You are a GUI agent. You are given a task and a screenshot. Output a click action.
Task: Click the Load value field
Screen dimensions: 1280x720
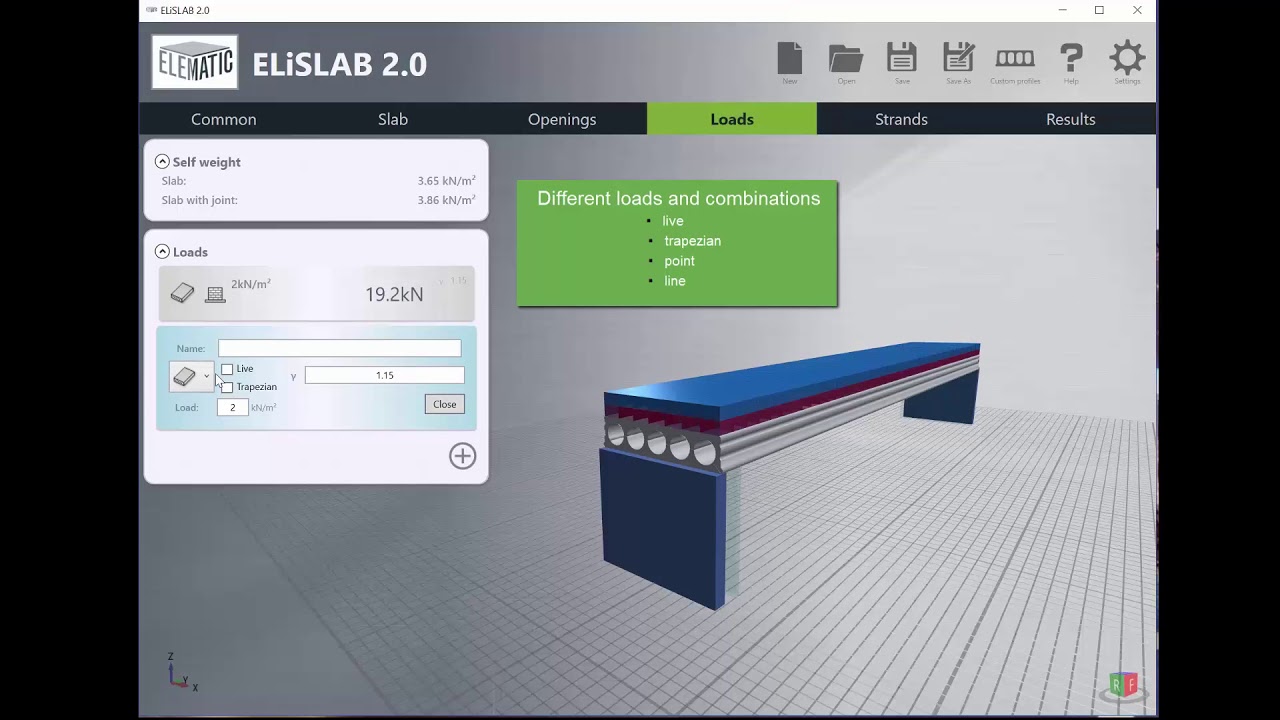point(232,407)
